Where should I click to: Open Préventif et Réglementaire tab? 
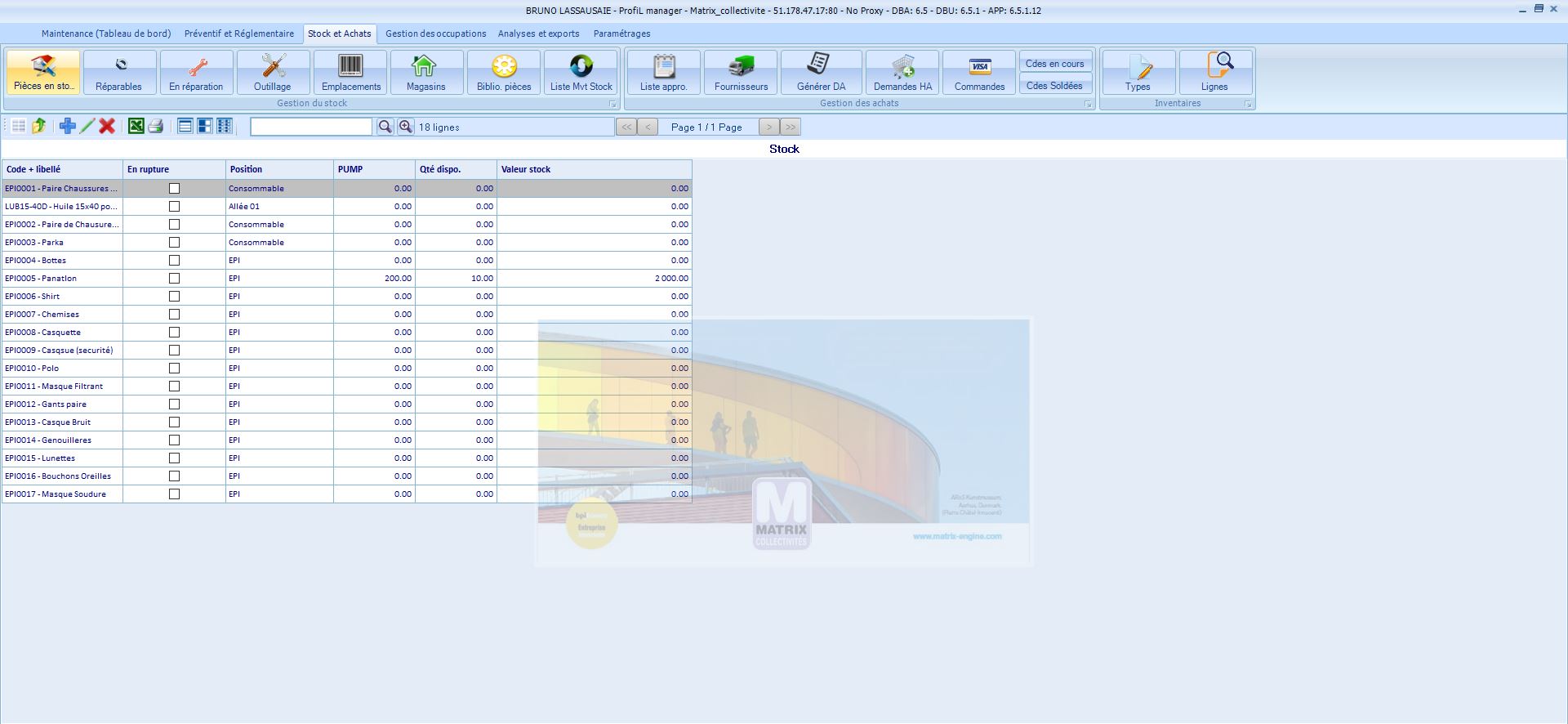(x=239, y=34)
